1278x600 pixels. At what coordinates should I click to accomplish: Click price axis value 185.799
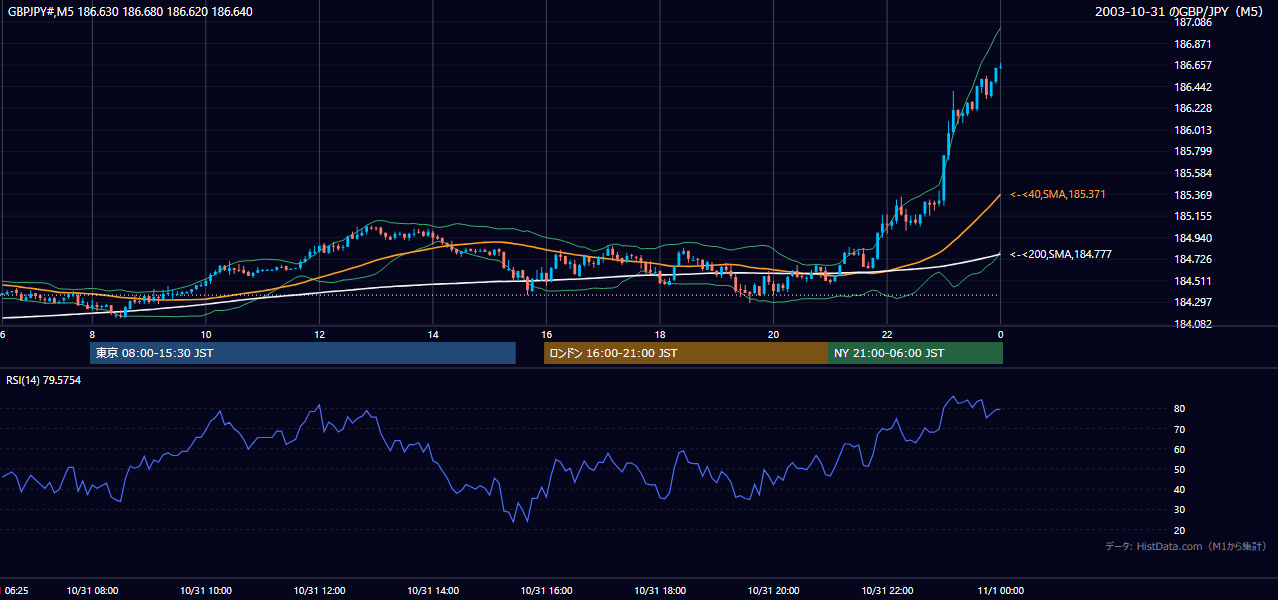1194,151
